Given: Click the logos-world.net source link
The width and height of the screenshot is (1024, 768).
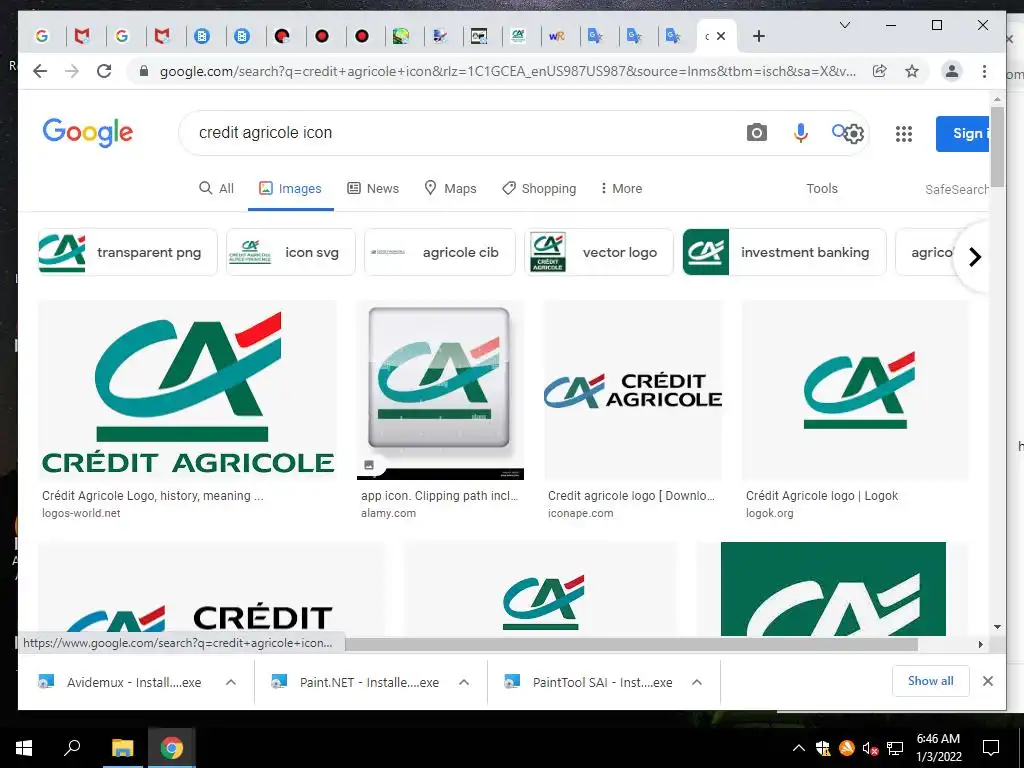Looking at the screenshot, I should pos(81,513).
